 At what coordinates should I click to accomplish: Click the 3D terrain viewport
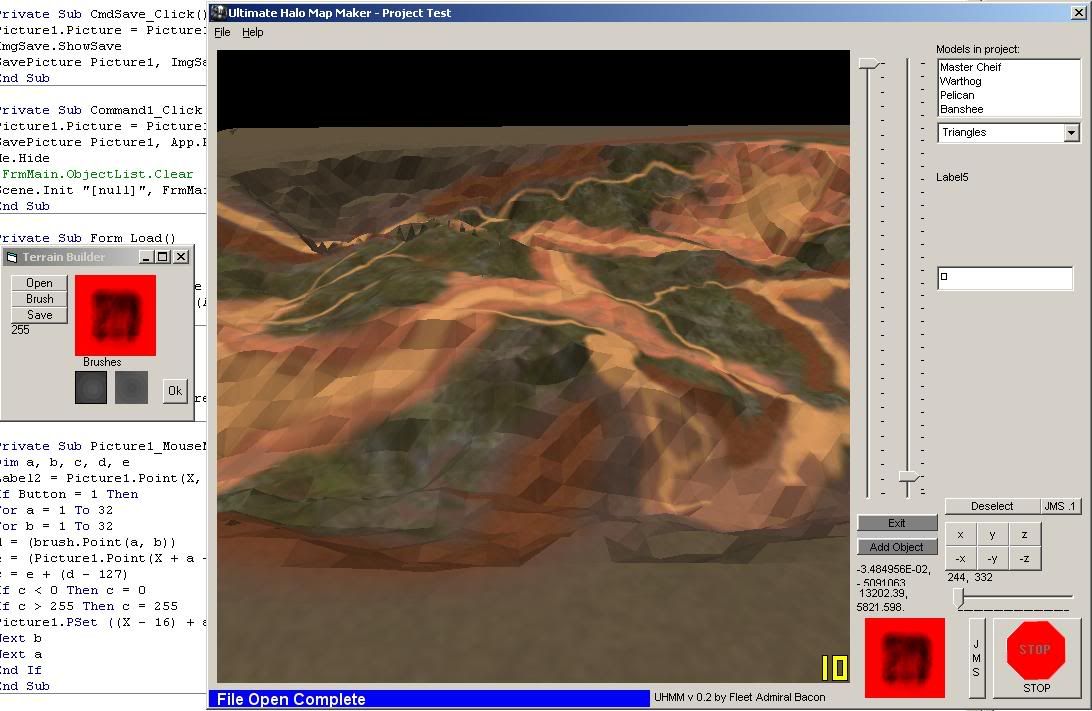pyautogui.click(x=533, y=366)
